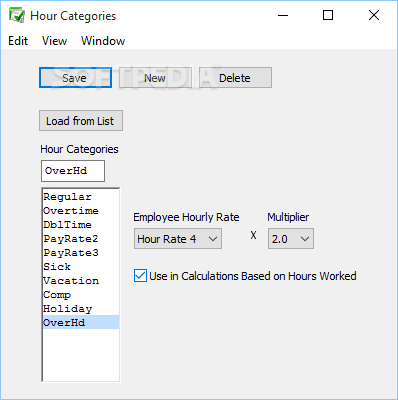Click the Delete button
This screenshot has width=398, height=400.
(x=235, y=78)
